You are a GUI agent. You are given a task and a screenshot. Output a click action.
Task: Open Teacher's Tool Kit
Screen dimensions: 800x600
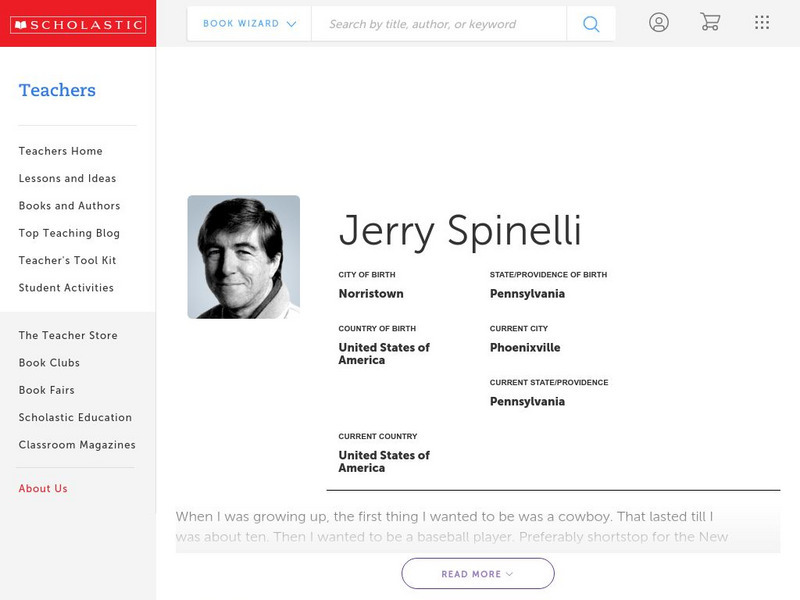coord(67,261)
